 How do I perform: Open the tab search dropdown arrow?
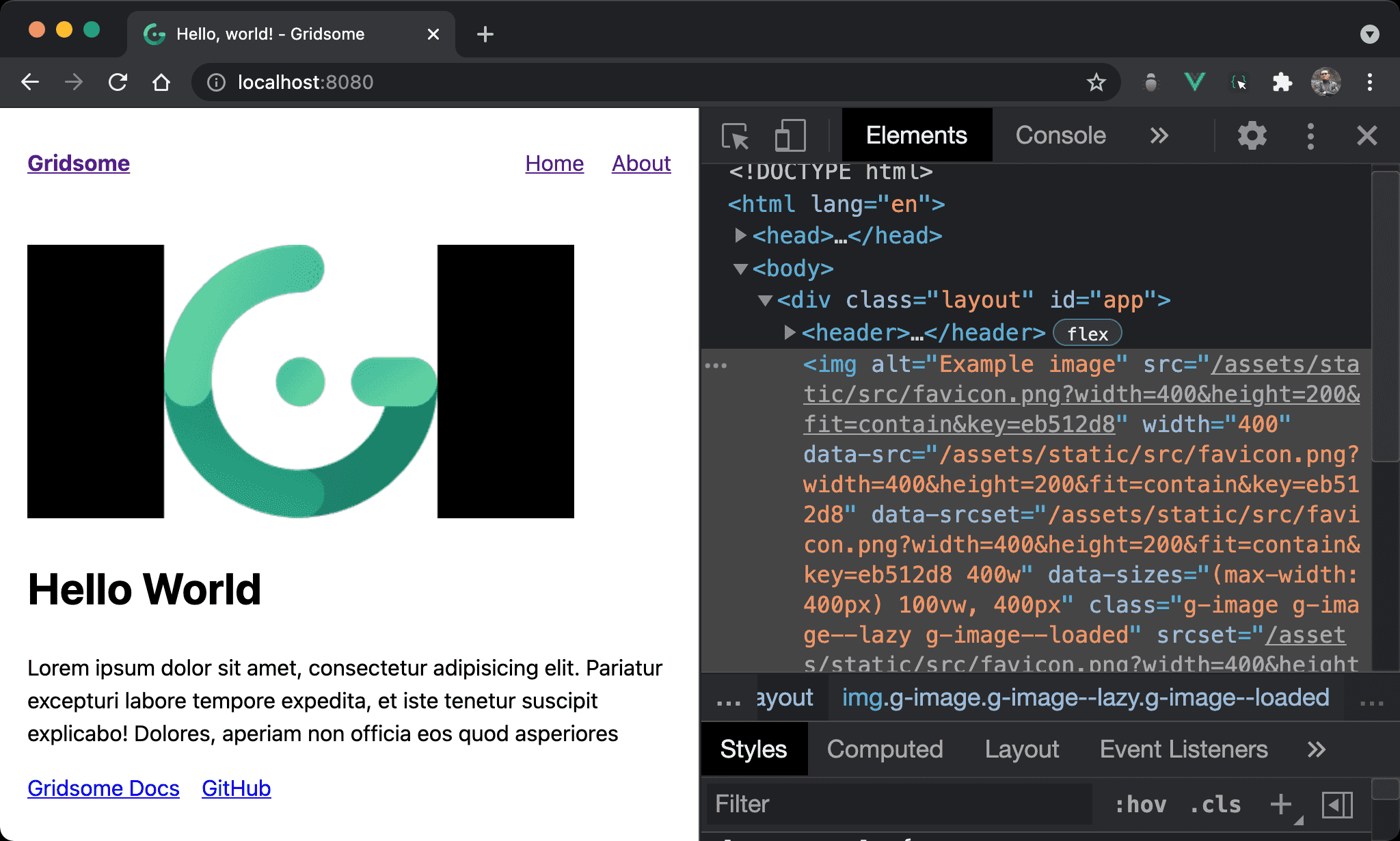1370,34
